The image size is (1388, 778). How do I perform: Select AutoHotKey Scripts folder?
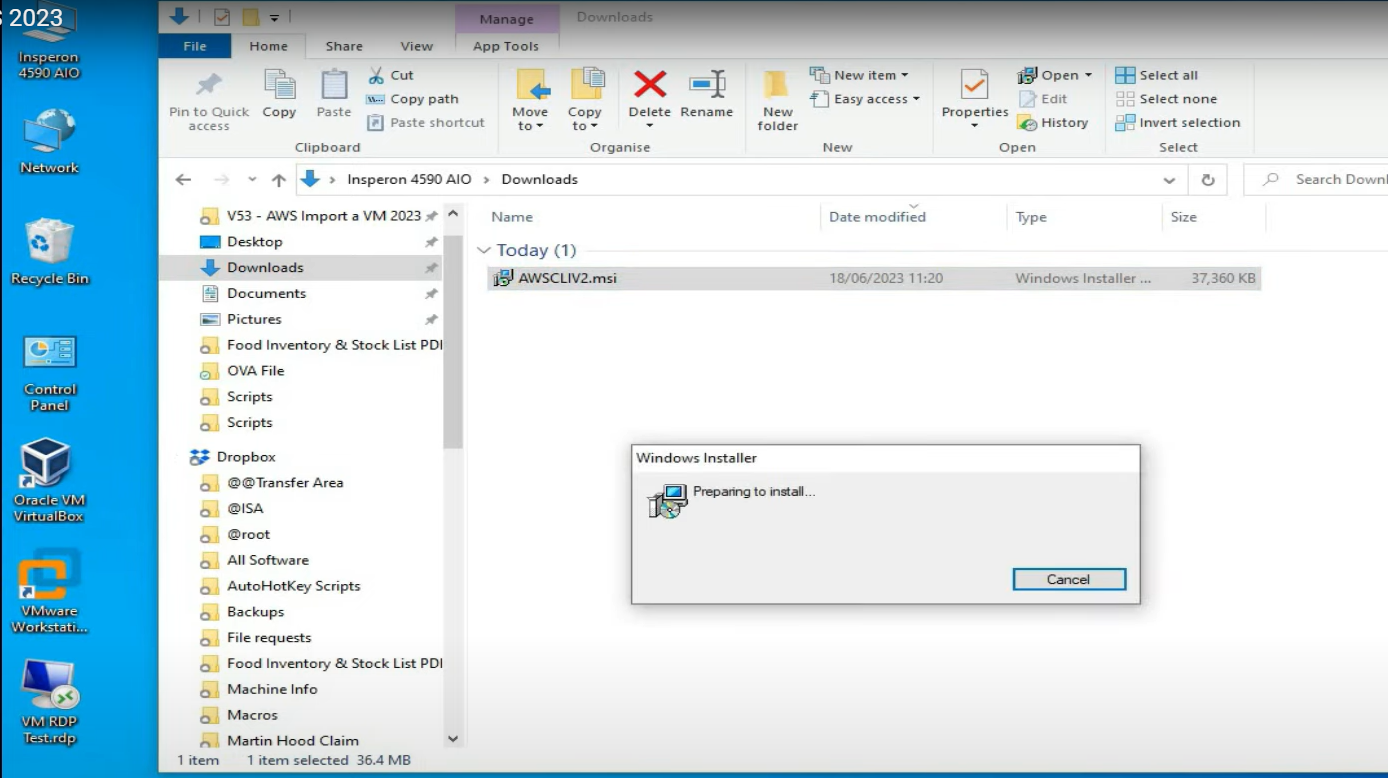pyautogui.click(x=293, y=587)
